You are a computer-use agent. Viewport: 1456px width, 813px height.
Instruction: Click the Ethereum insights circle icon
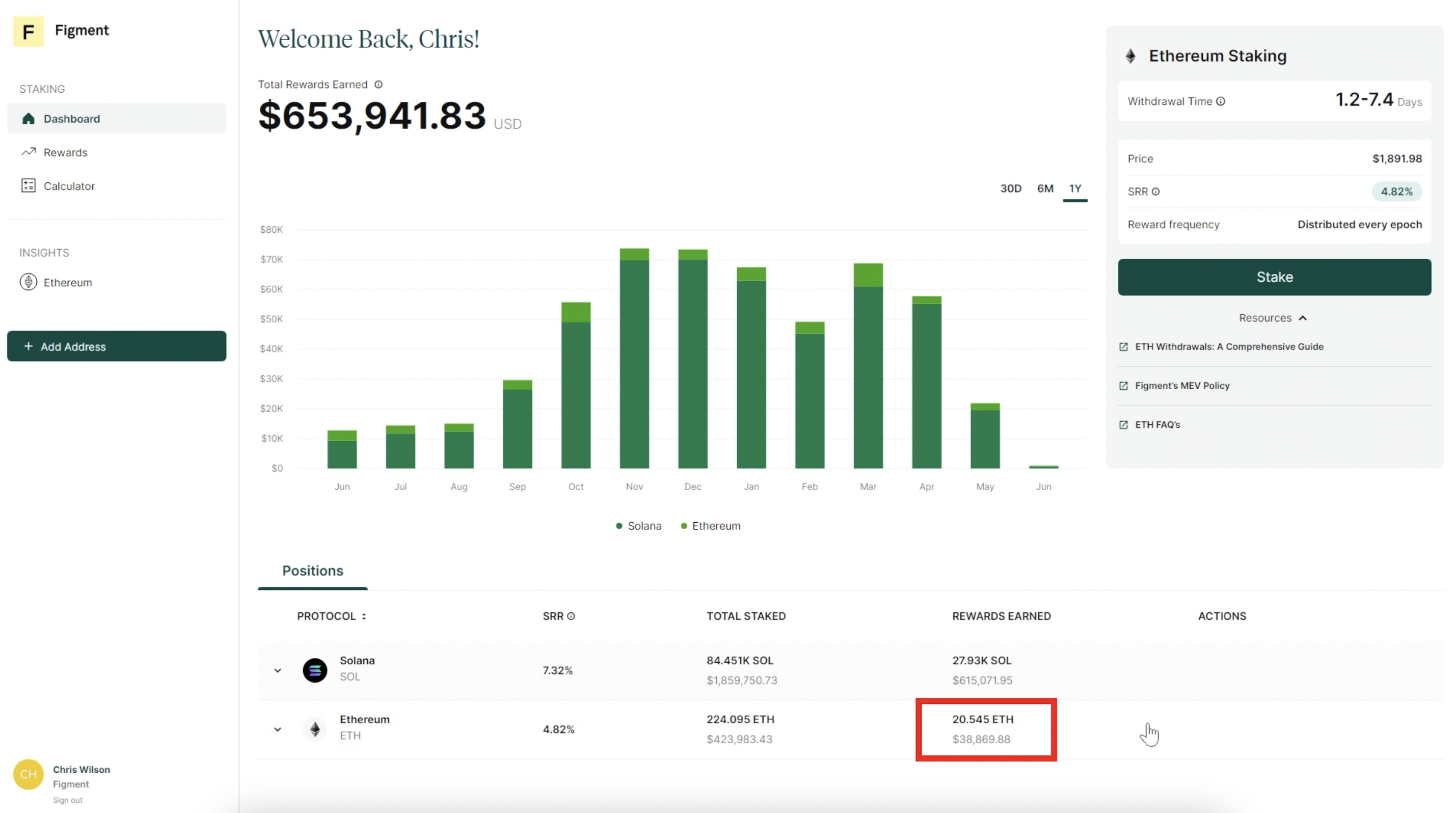(28, 282)
